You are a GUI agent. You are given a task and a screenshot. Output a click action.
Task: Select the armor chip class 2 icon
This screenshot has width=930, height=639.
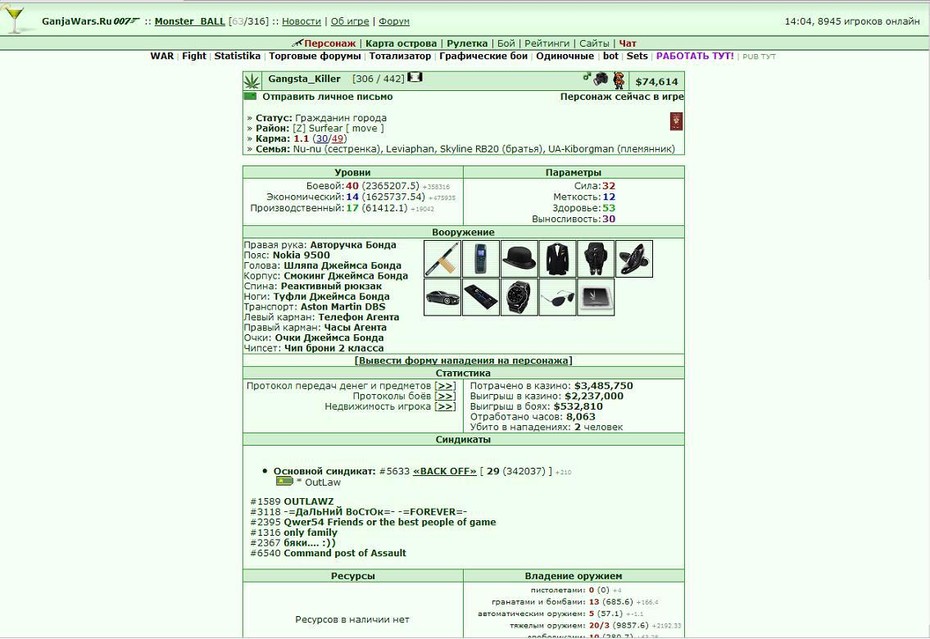(x=595, y=297)
